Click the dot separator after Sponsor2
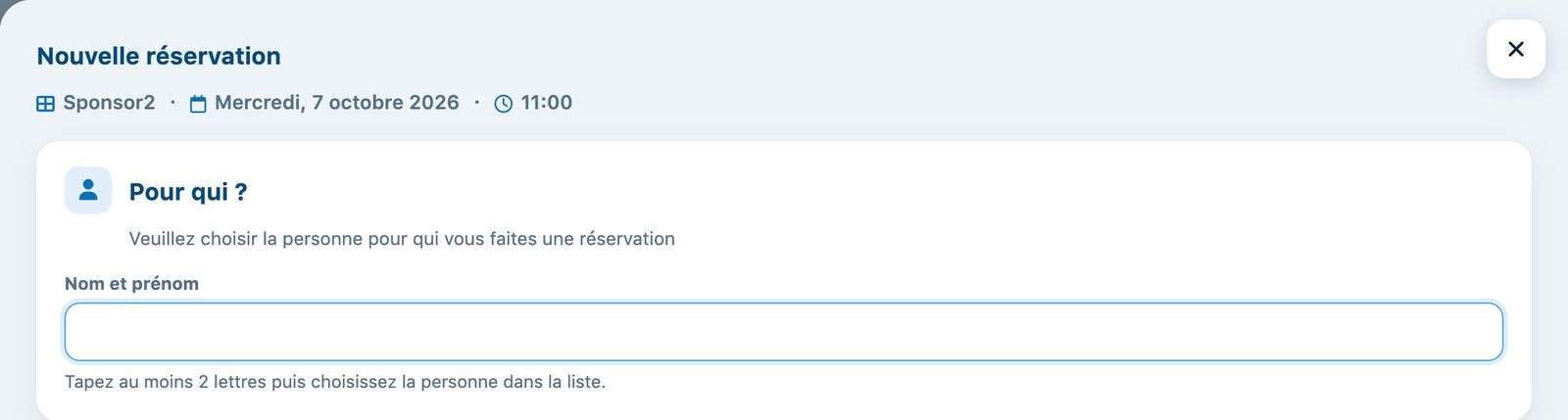Image resolution: width=1568 pixels, height=420 pixels. 172,103
